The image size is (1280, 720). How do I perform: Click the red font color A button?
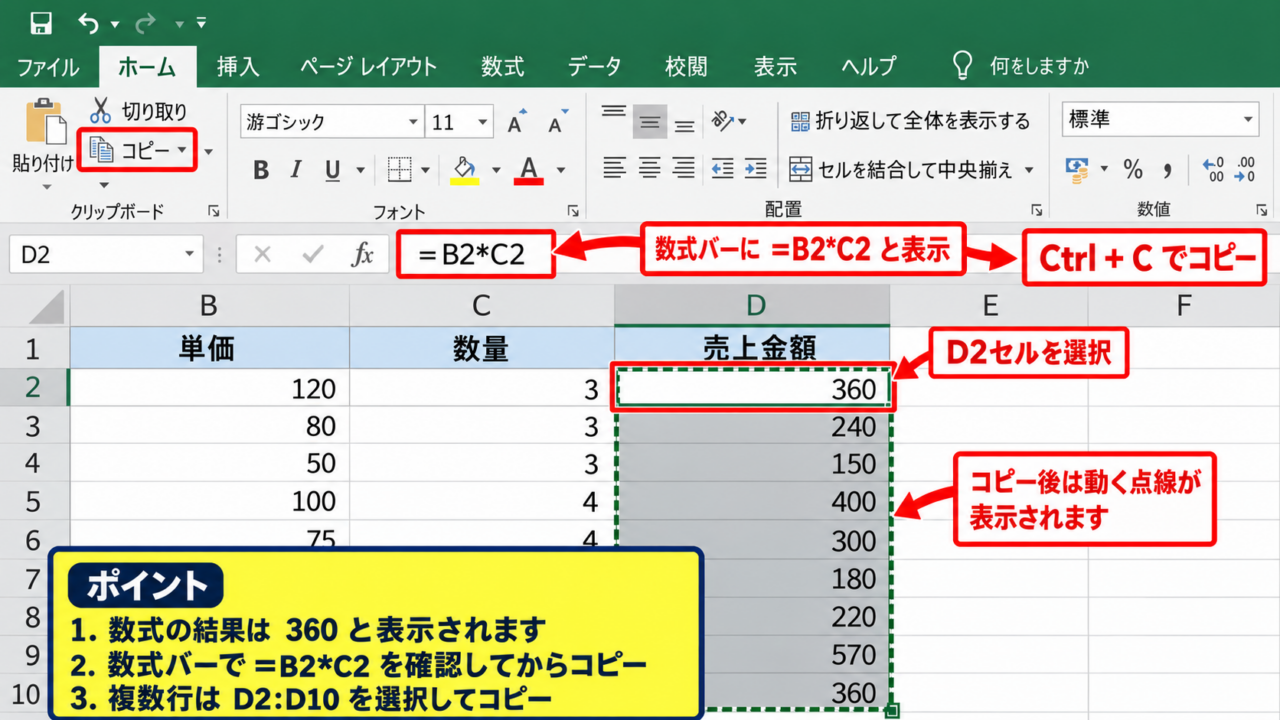[529, 170]
